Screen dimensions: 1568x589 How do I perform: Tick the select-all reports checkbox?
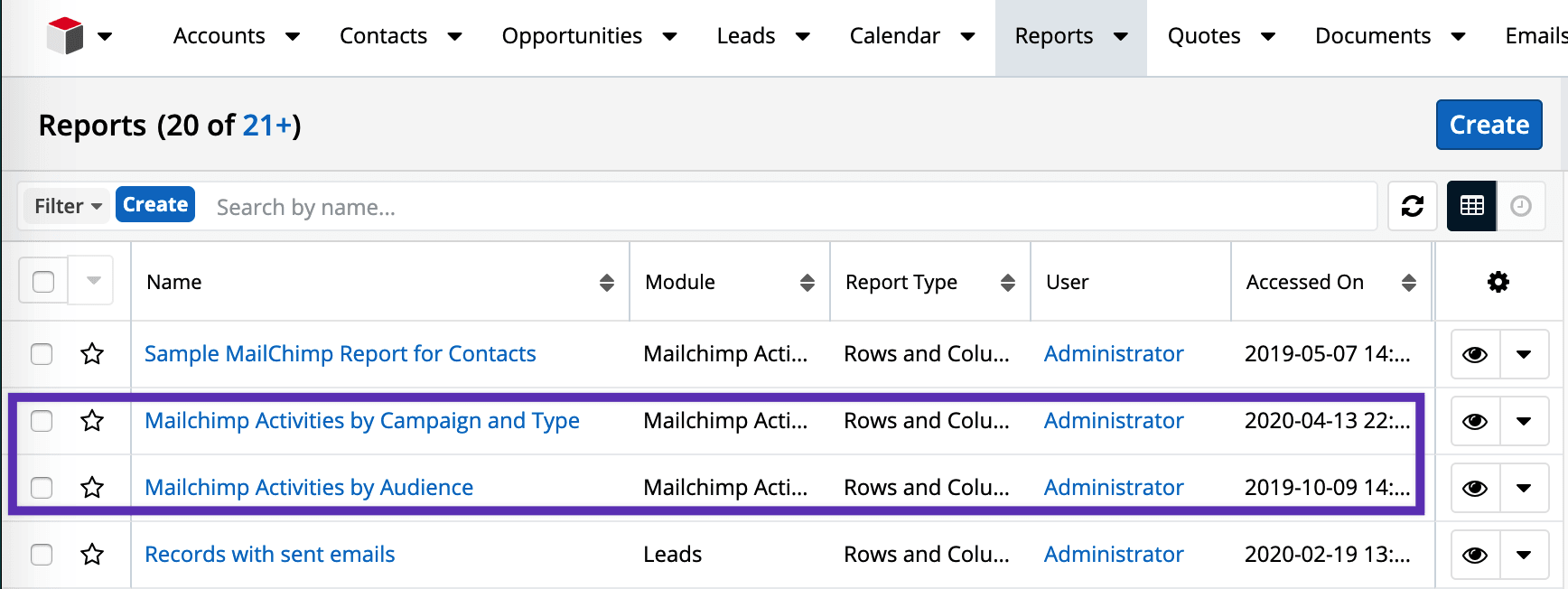click(43, 281)
